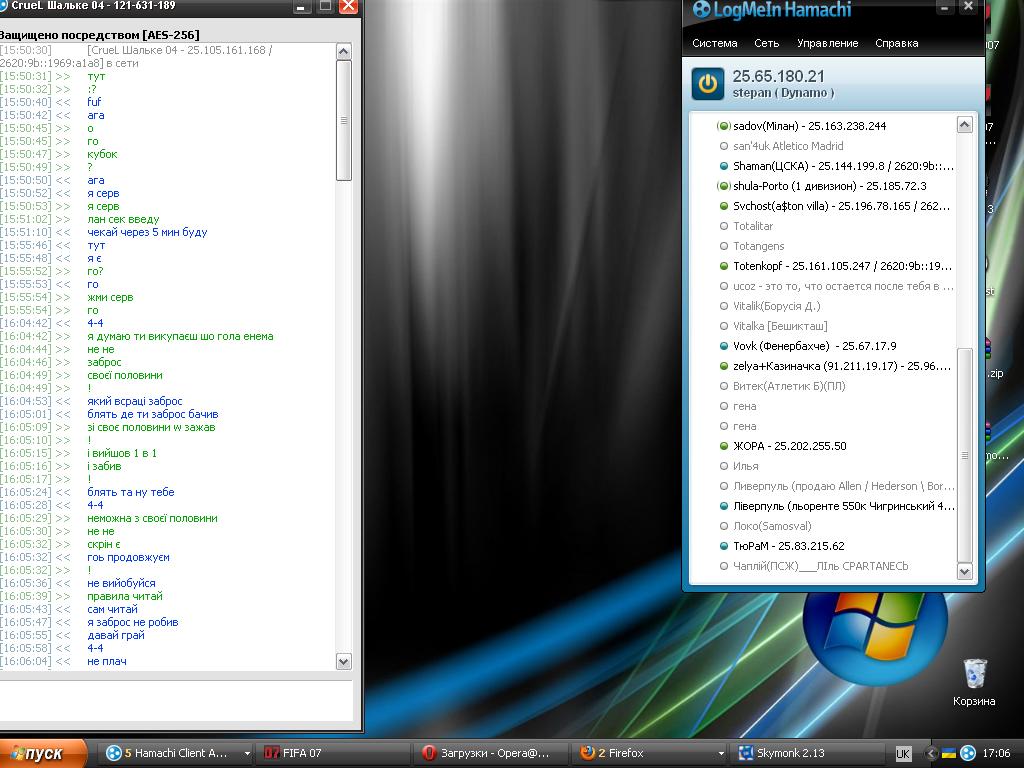
Task: Open Hamachi Client taskbar group
Action: point(172,753)
